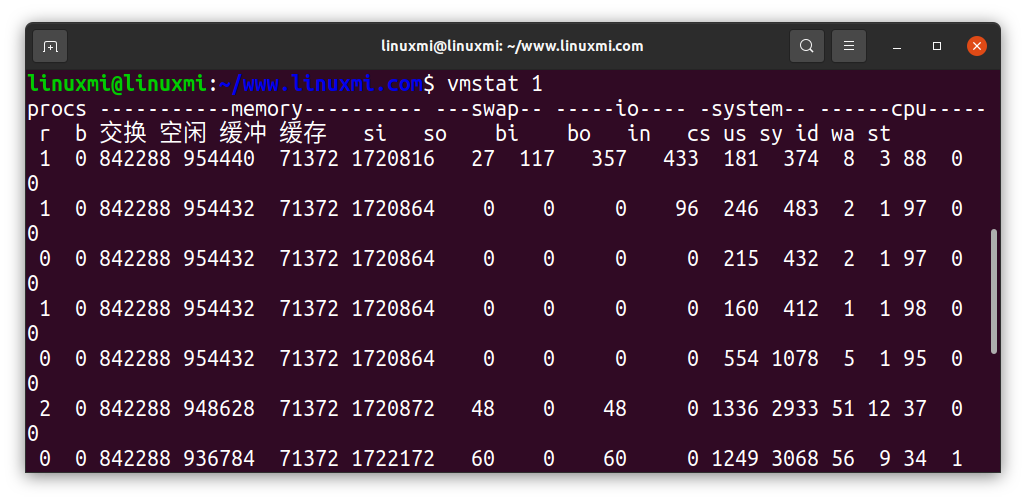Close the terminal window
The width and height of the screenshot is (1026, 501).
coord(977,46)
